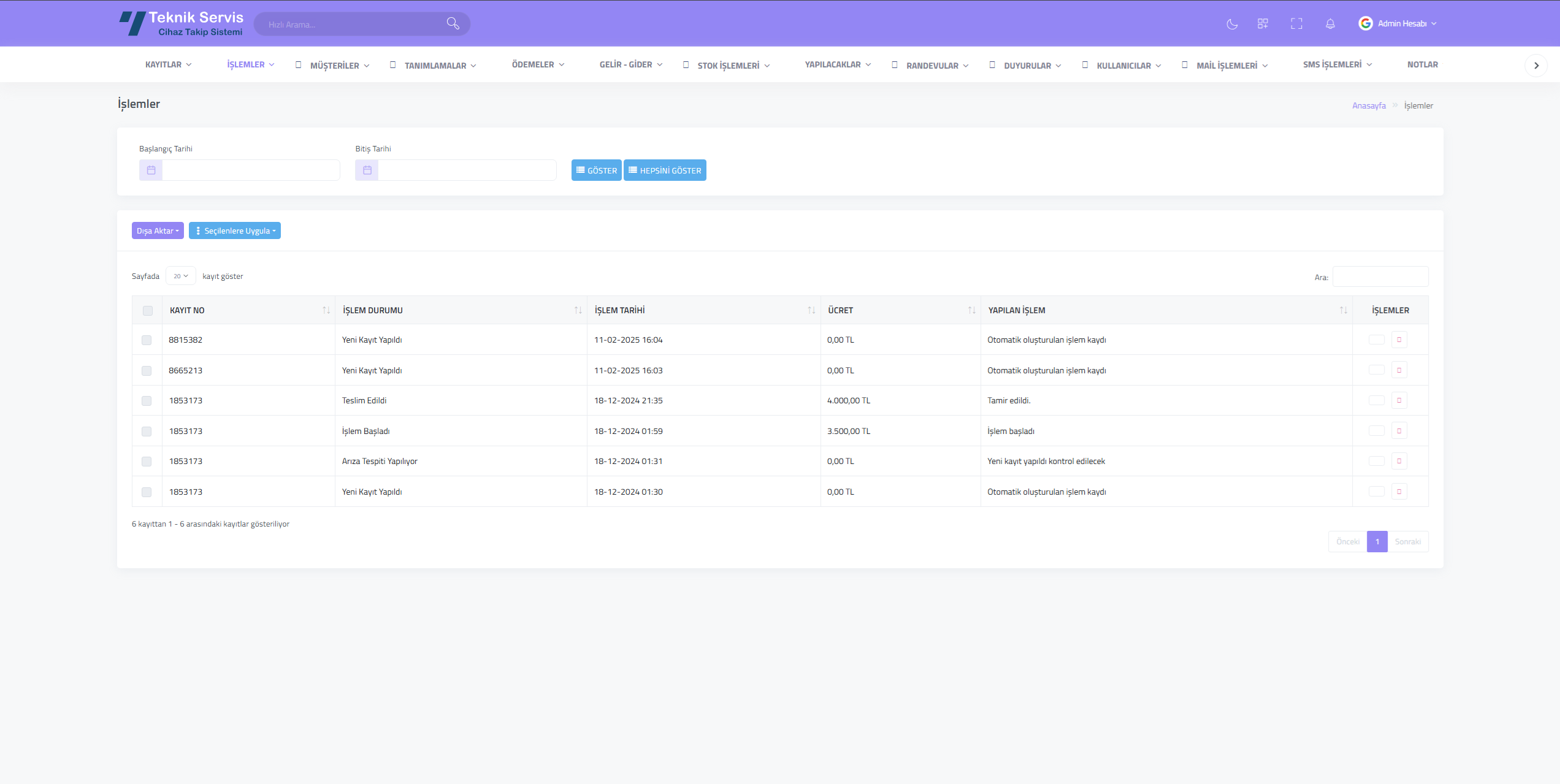Tick checkbox of the Teslim Edildi row
Viewport: 1560px width, 784px height.
pos(147,401)
